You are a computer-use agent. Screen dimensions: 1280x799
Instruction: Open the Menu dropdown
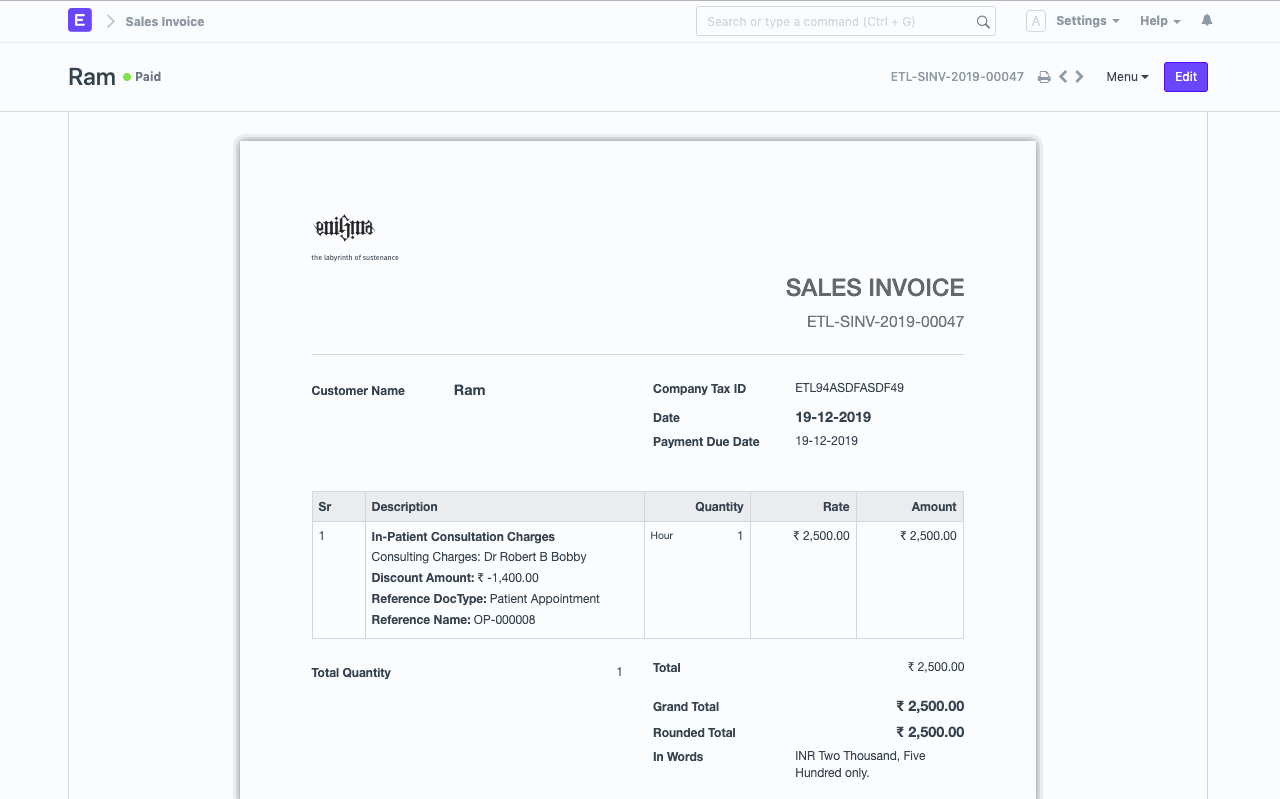coord(1127,77)
